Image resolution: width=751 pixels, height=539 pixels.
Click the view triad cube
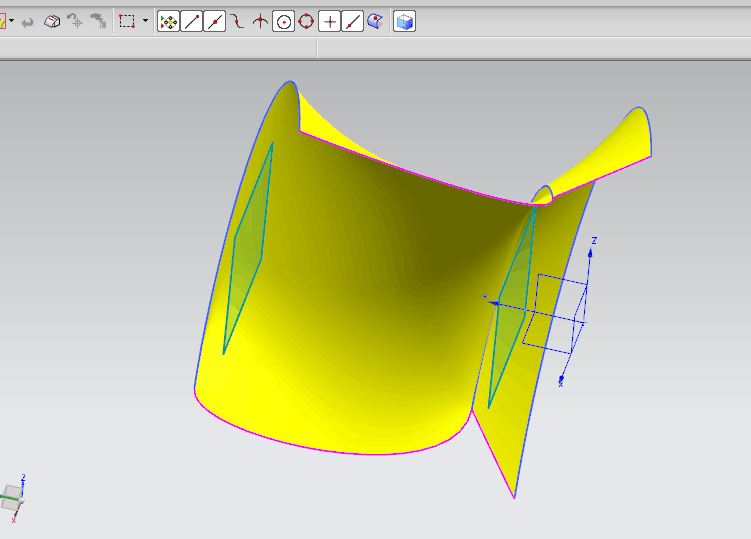point(11,496)
